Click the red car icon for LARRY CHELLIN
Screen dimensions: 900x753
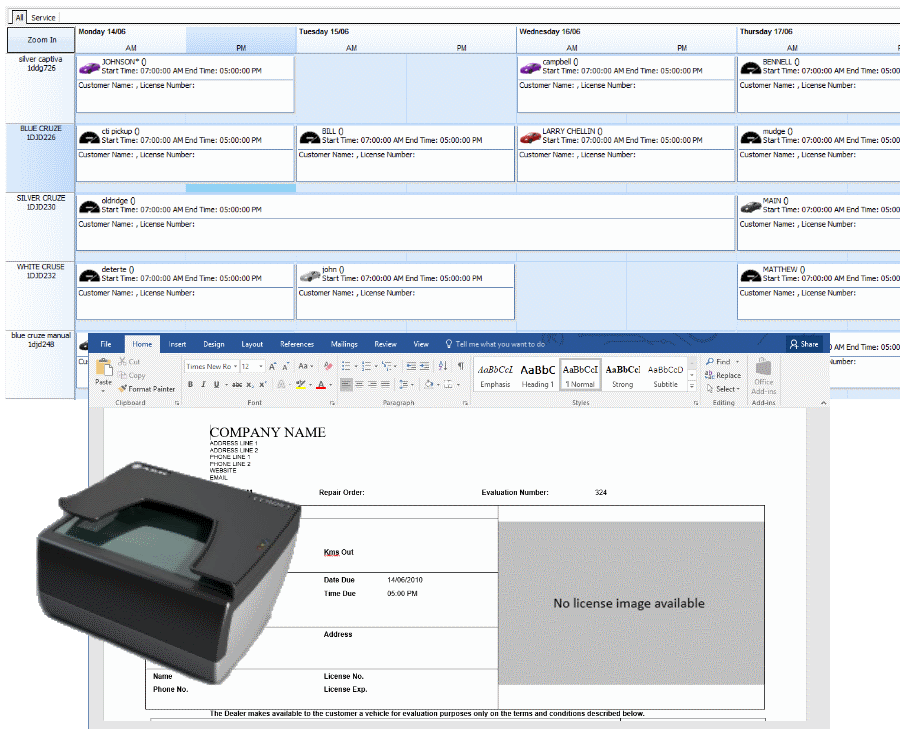pyautogui.click(x=530, y=136)
